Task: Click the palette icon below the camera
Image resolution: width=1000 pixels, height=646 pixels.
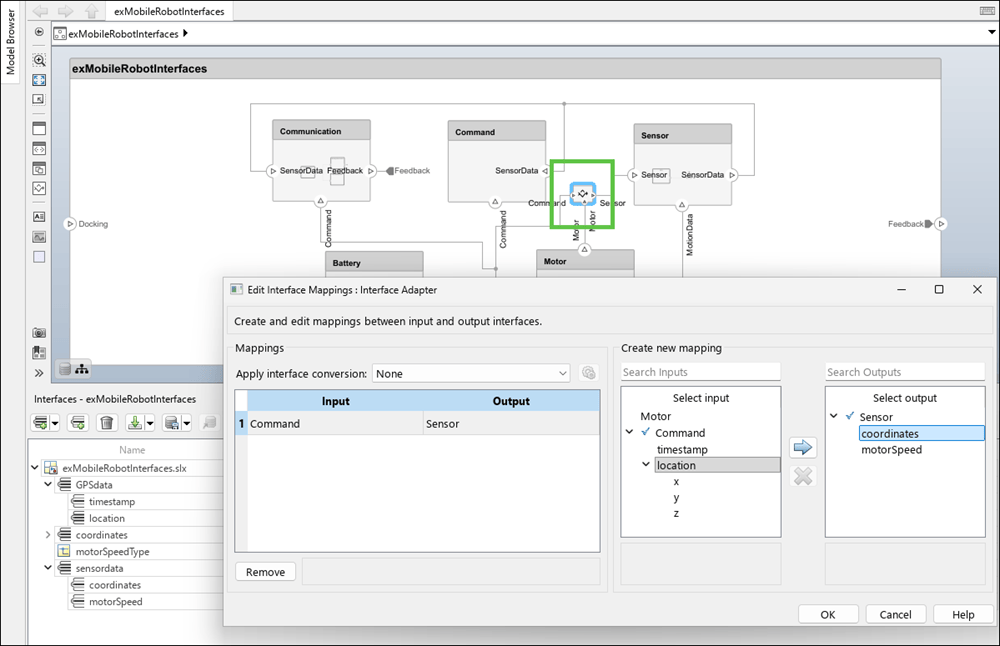Action: [39, 352]
